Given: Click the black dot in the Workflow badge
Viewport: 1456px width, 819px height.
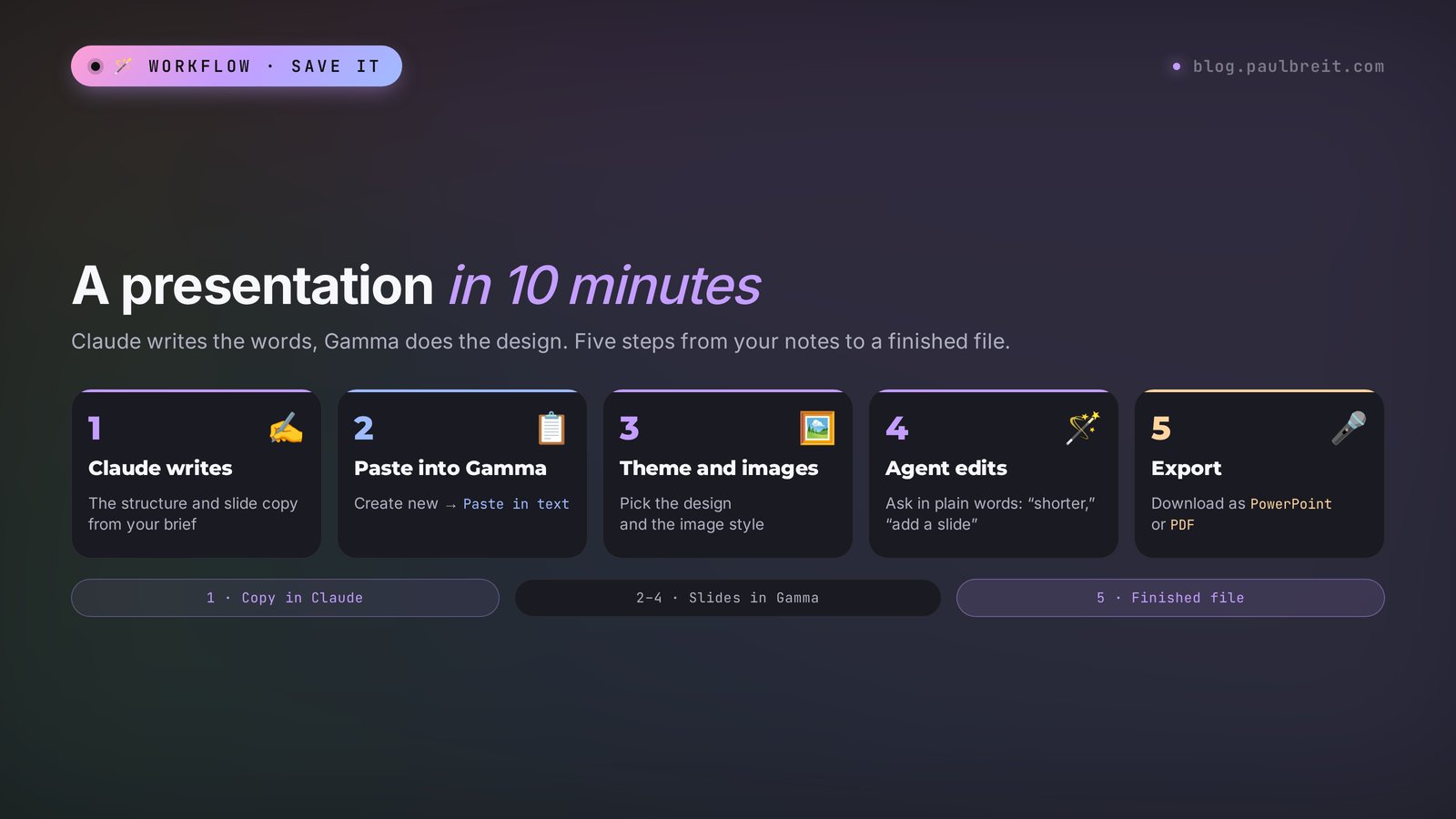Looking at the screenshot, I should (96, 66).
